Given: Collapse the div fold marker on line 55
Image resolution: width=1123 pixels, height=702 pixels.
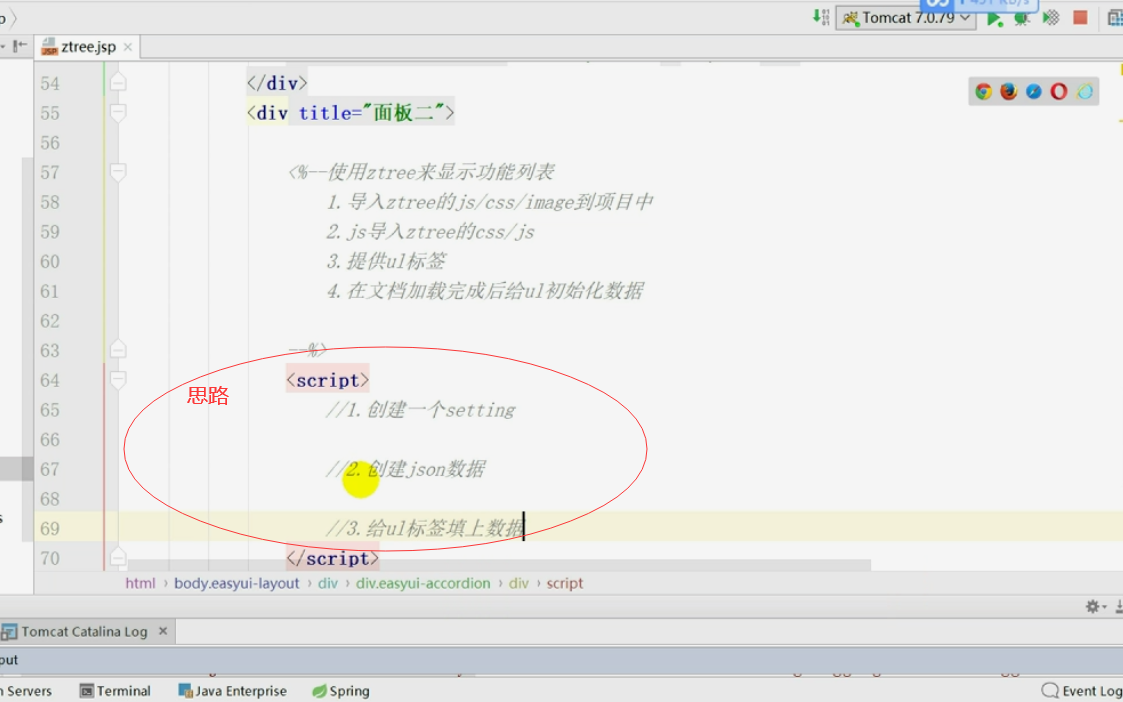Looking at the screenshot, I should [118, 112].
